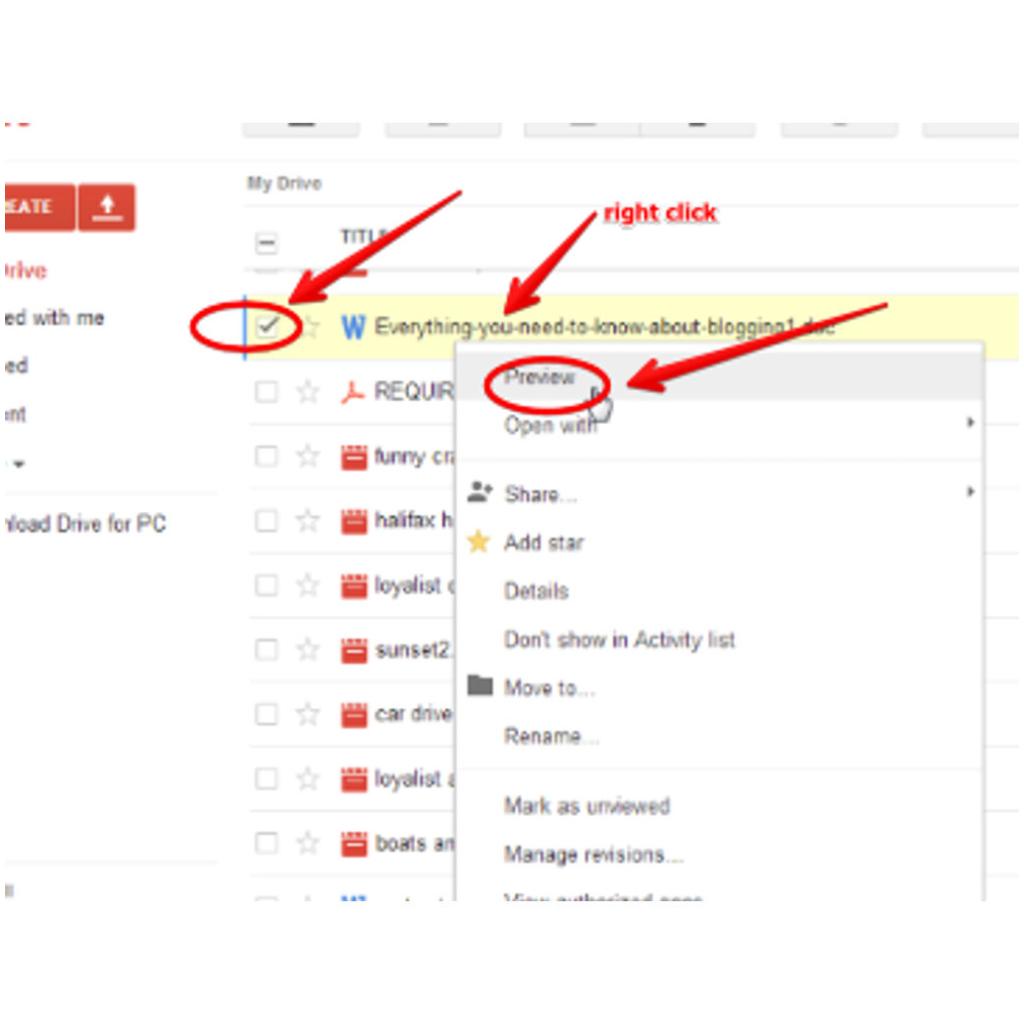1024x1024 pixels.
Task: Click the upload icon beside CREATE
Action: (x=108, y=208)
